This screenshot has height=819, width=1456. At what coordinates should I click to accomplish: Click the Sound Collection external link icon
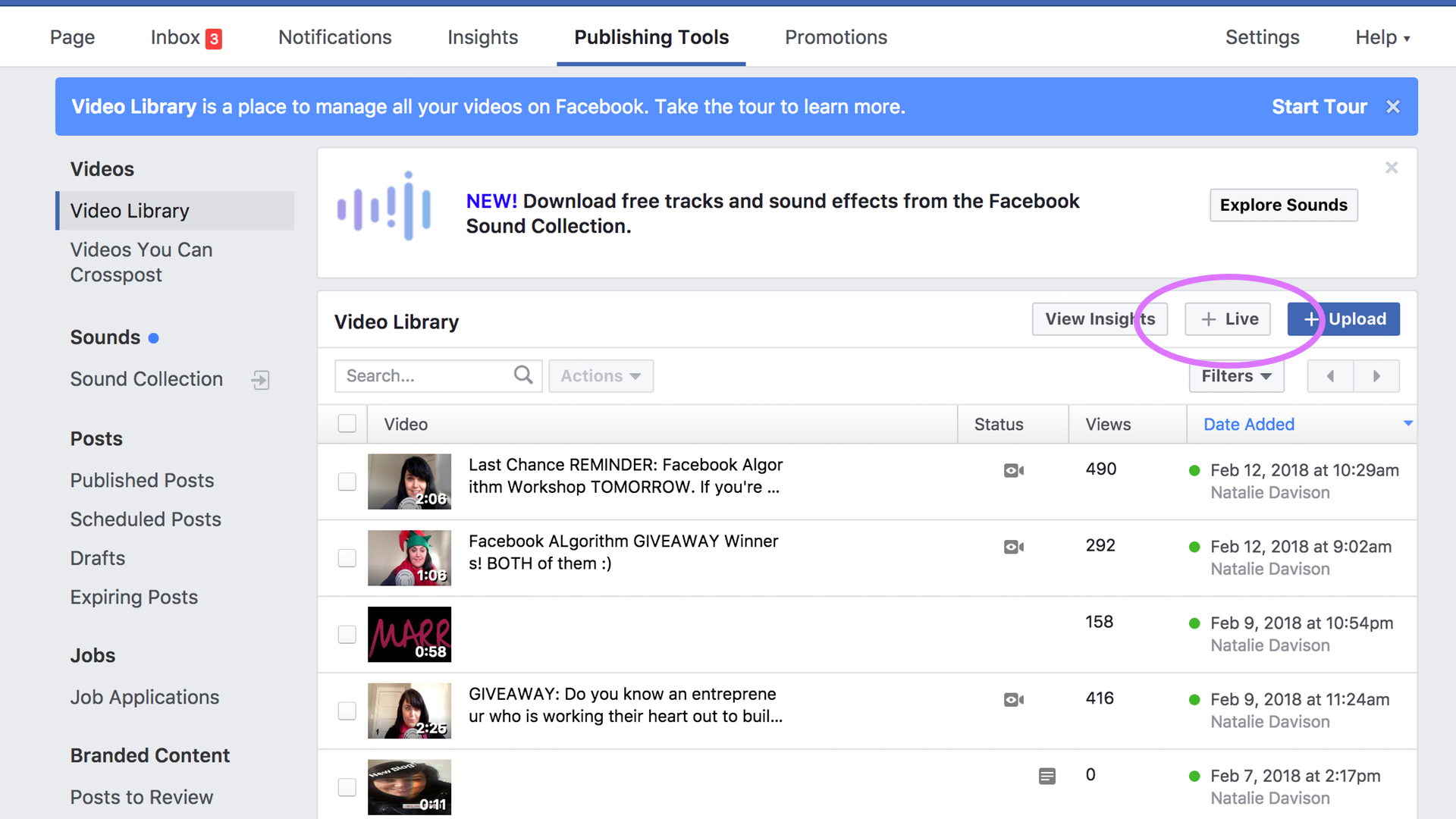(261, 380)
